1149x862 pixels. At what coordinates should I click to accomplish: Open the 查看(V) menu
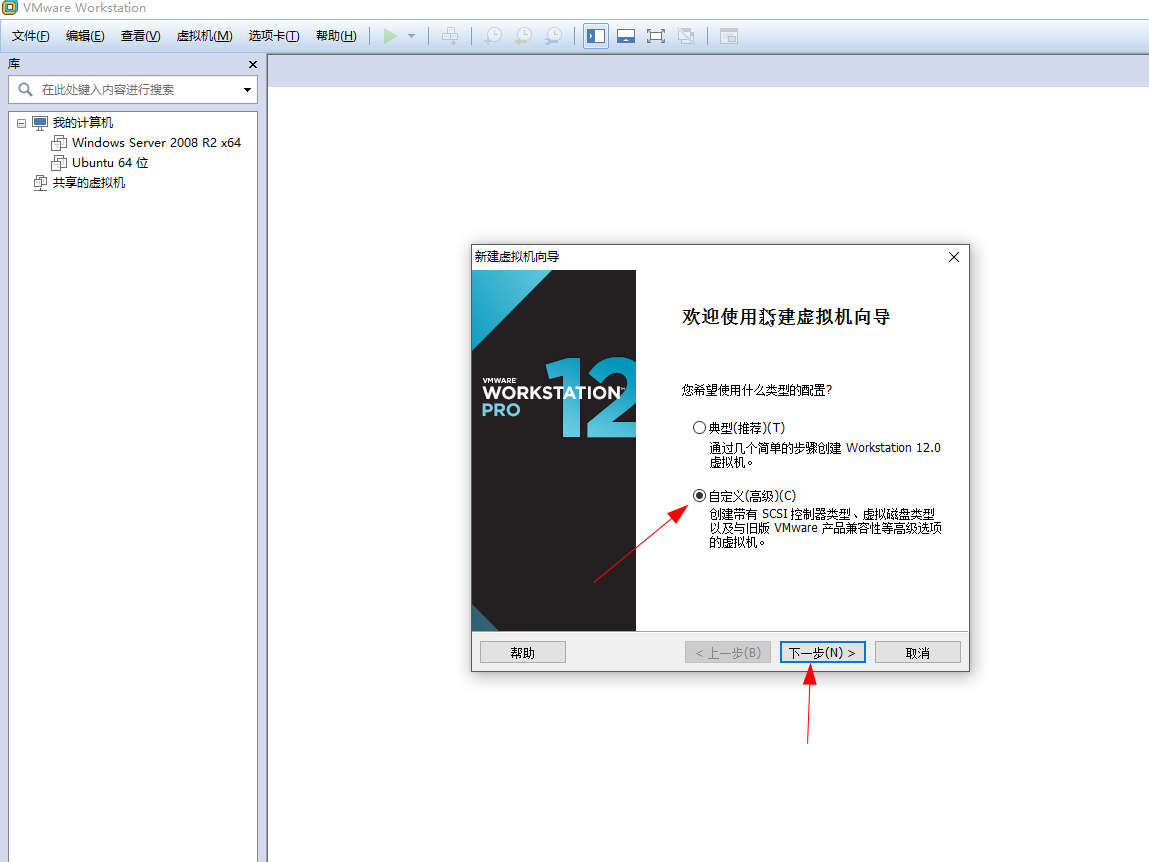tap(140, 36)
